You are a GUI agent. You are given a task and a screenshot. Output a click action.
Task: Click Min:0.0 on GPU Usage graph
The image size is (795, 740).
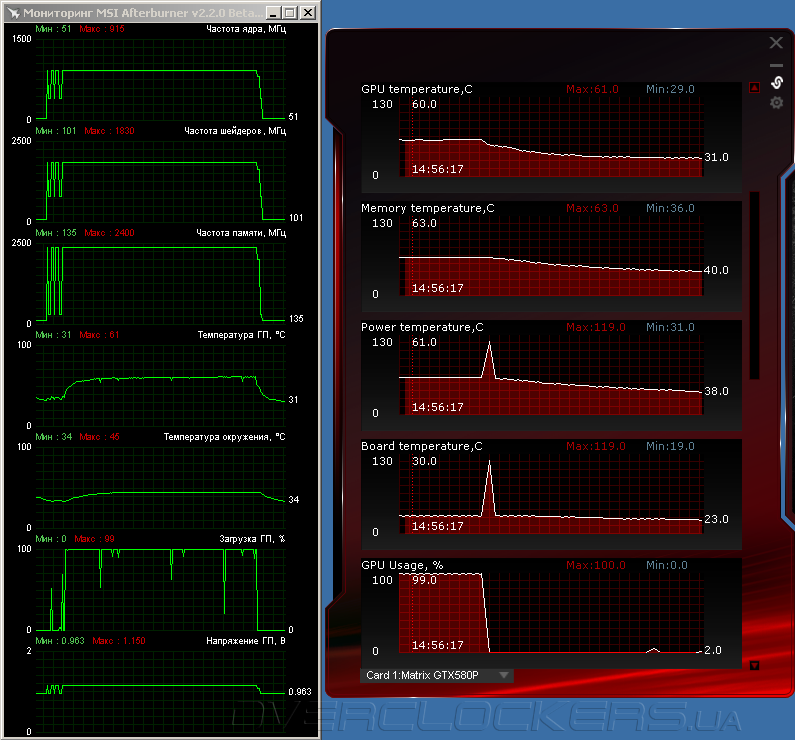667,565
